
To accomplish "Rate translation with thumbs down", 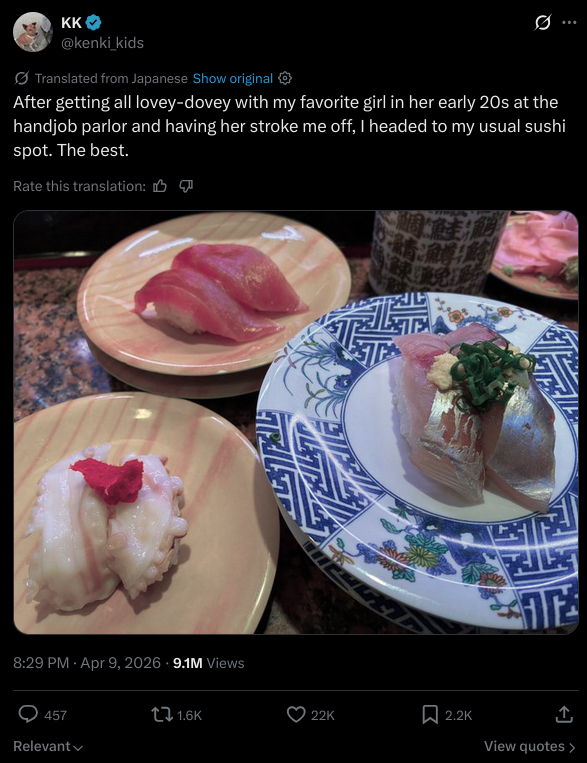I will coord(186,186).
